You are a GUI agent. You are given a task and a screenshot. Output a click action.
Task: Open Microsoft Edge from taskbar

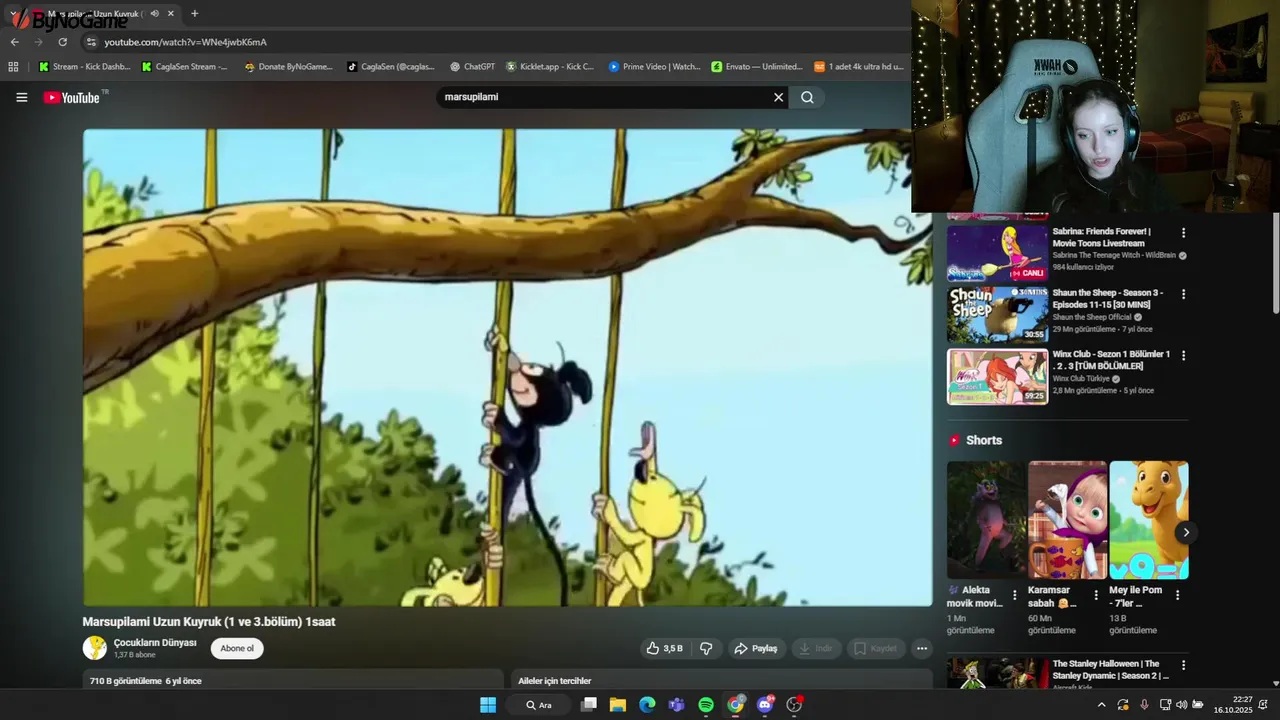pos(647,705)
